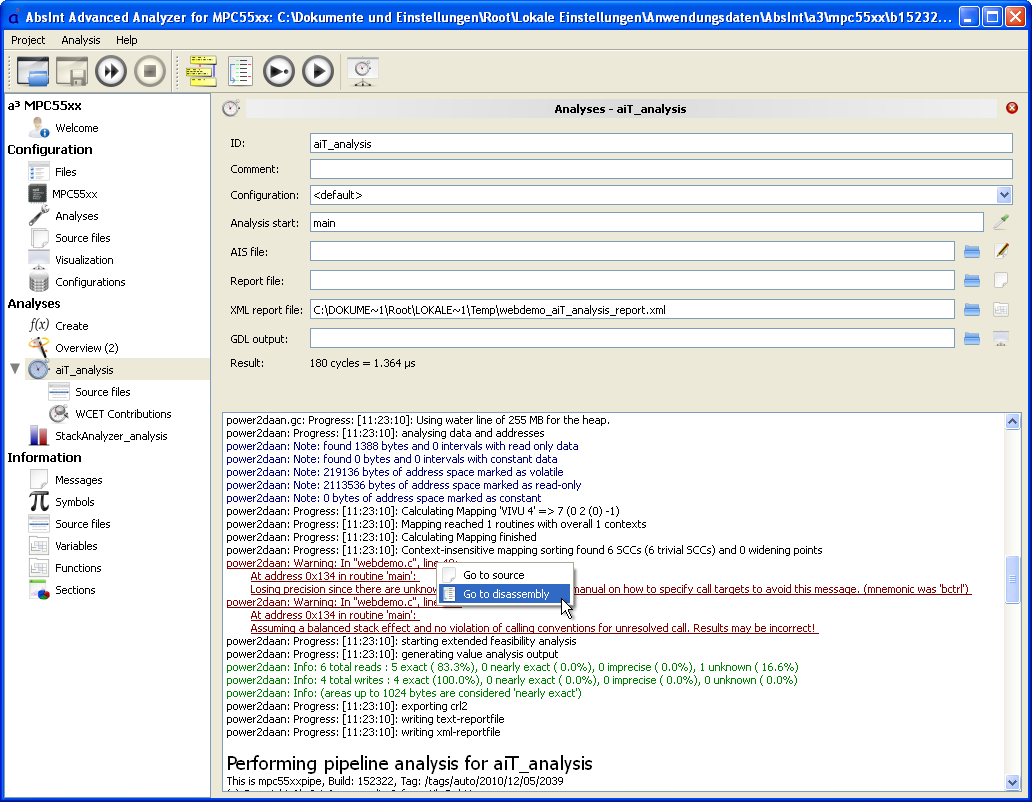The image size is (1032, 802).
Task: Browse for an AIS file with the folder icon
Action: (x=971, y=251)
